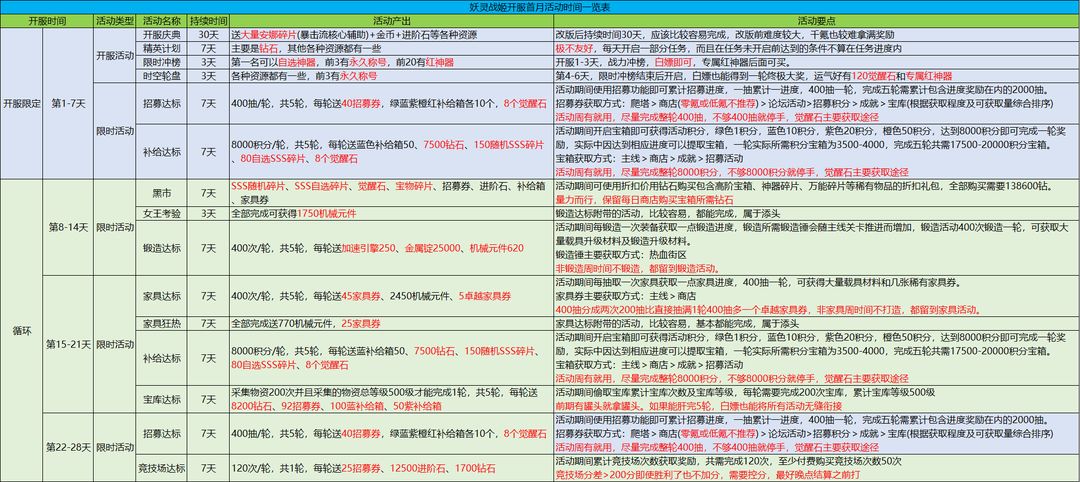Image resolution: width=1080 pixels, height=482 pixels.
Task: Select the 开服庆典 activity name cell
Action: pyautogui.click(x=161, y=34)
